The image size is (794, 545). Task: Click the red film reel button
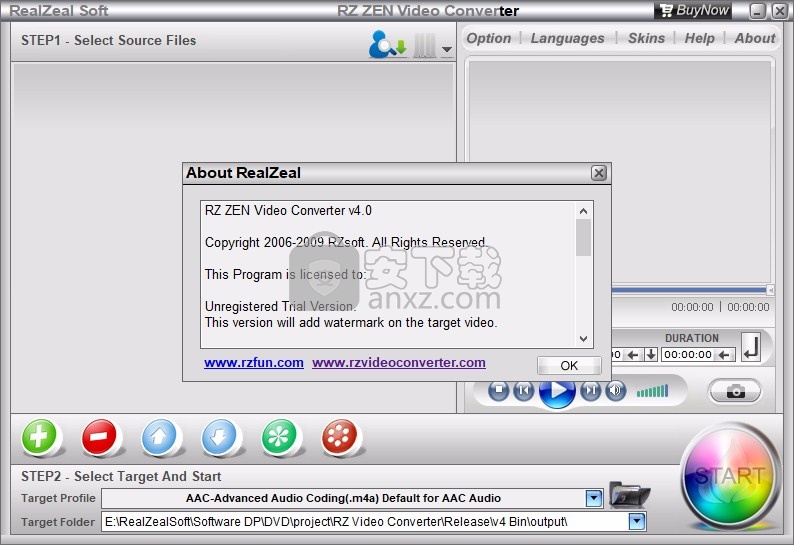pos(339,436)
